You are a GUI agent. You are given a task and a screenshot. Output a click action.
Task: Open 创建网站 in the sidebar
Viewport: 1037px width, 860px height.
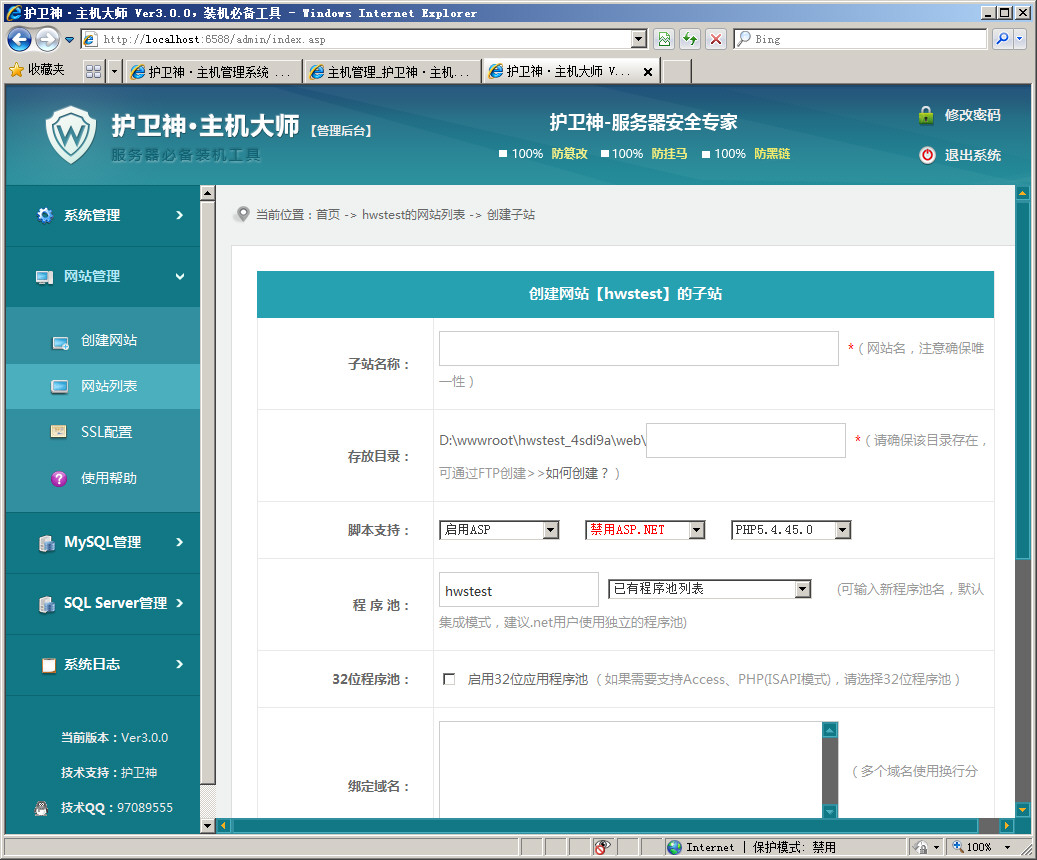coord(108,341)
